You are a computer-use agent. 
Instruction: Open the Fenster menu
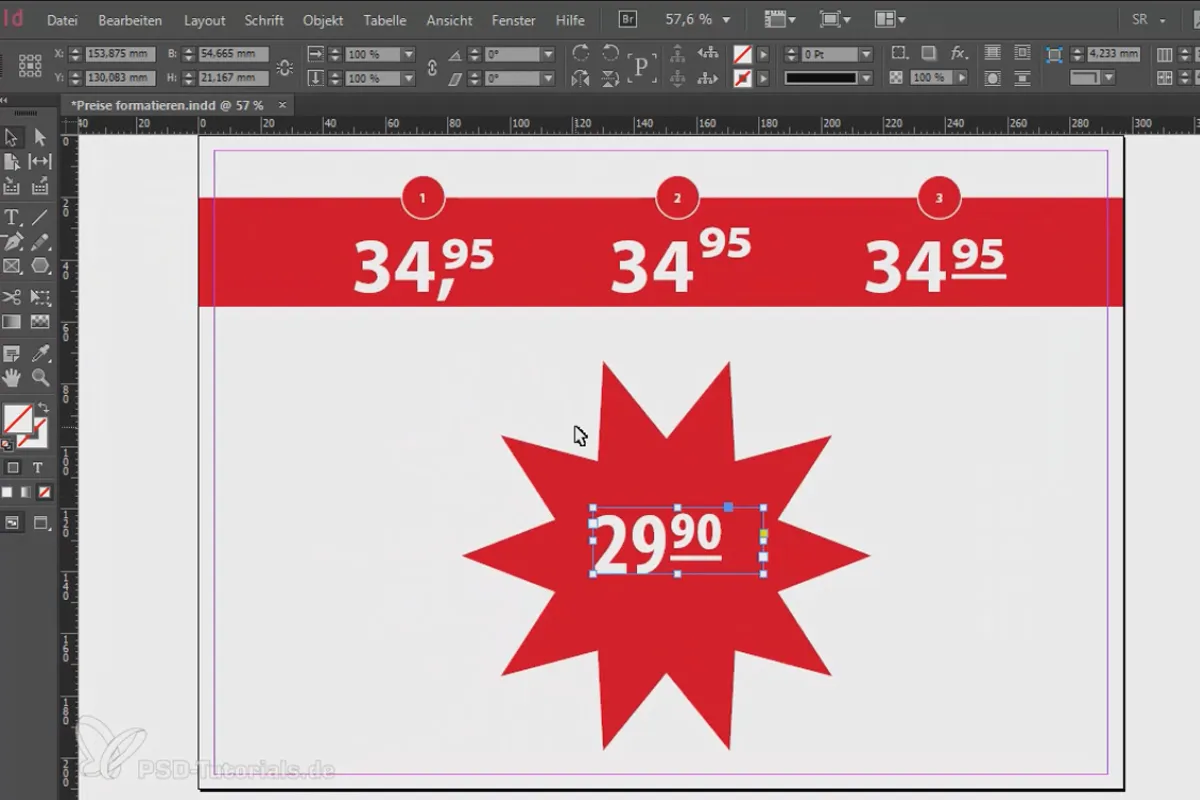point(514,20)
